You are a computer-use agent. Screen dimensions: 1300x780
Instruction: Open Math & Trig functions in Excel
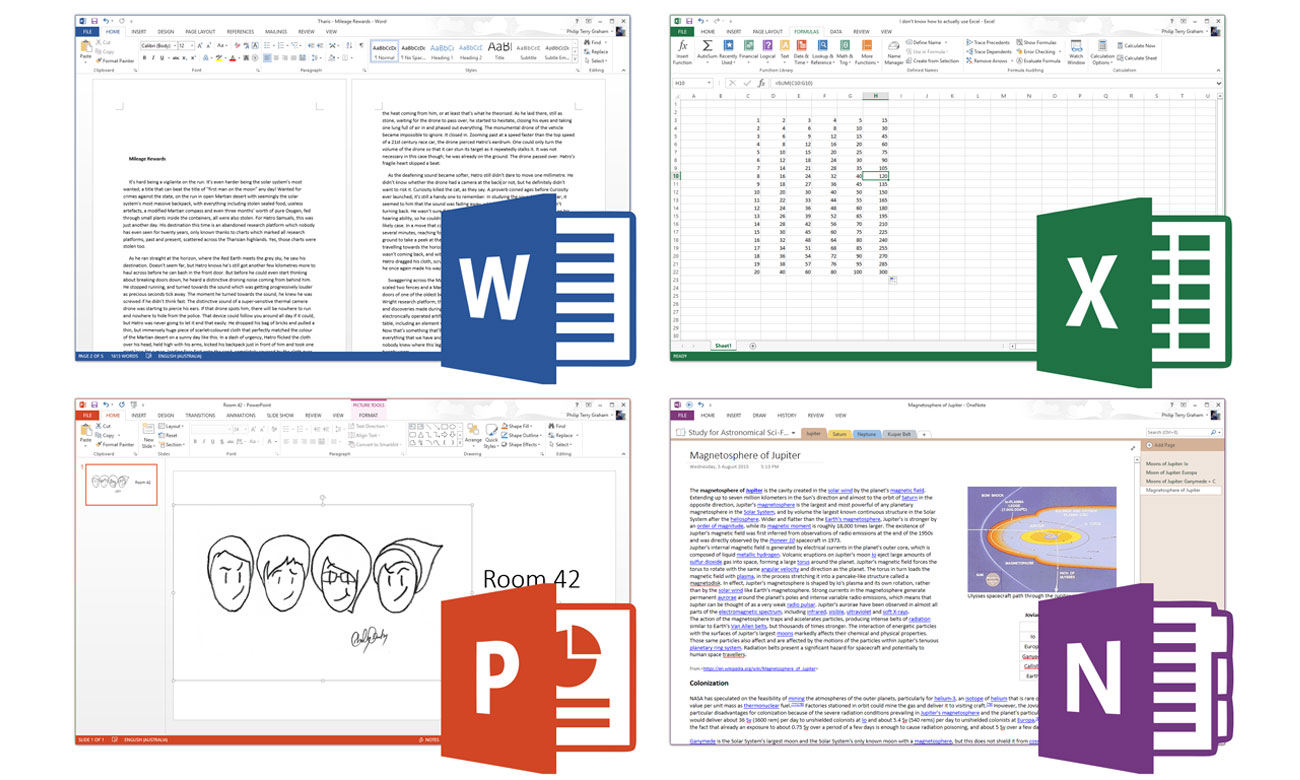[x=844, y=53]
